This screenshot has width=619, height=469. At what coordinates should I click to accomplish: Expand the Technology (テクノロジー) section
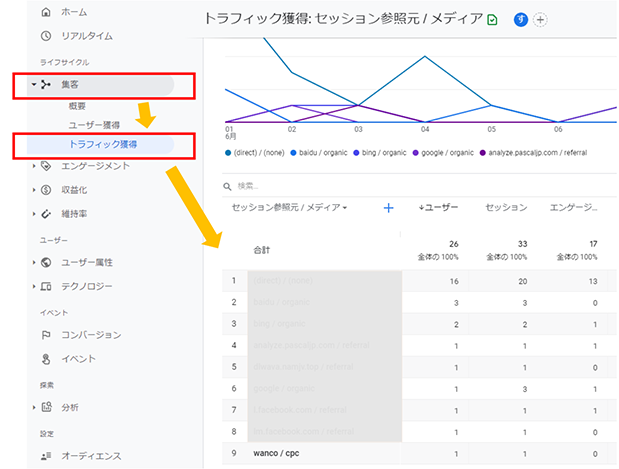click(x=34, y=286)
